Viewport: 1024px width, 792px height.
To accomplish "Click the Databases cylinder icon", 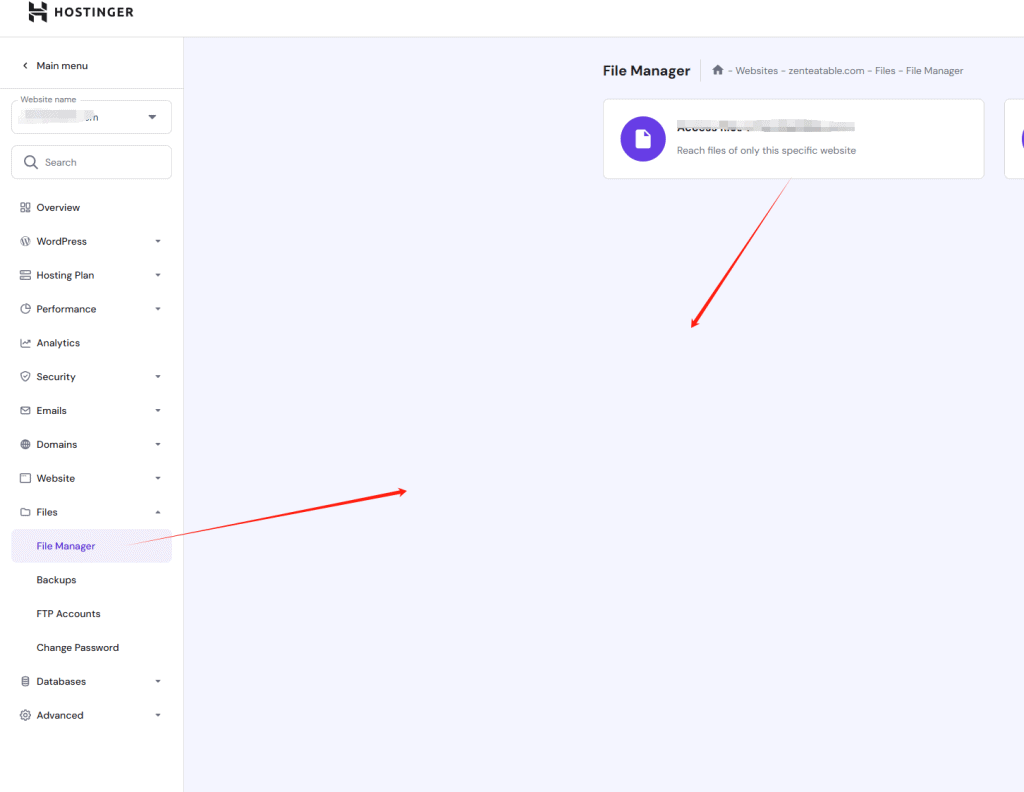I will [x=25, y=682].
